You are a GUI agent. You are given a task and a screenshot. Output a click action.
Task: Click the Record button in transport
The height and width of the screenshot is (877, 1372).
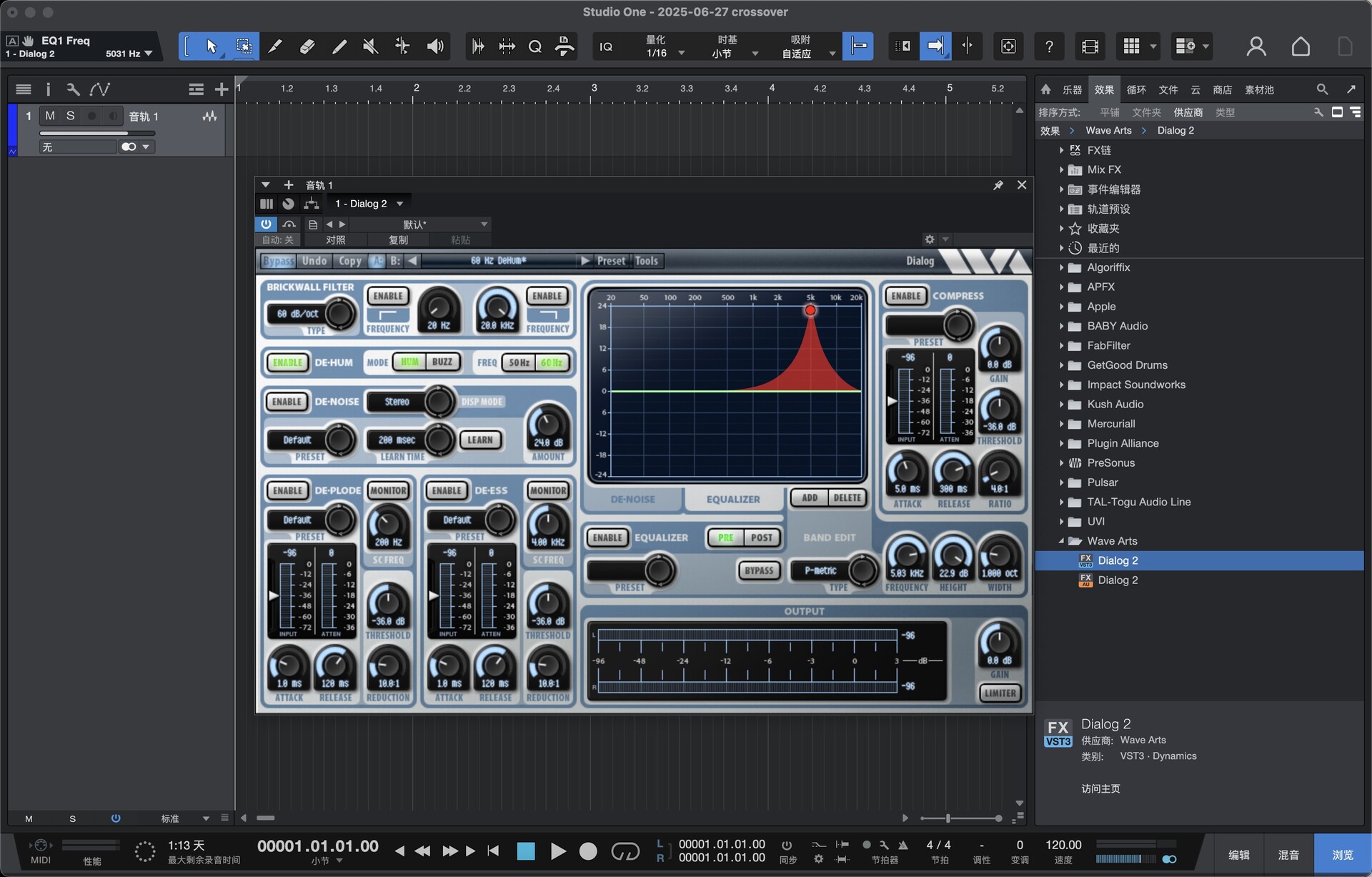click(587, 851)
